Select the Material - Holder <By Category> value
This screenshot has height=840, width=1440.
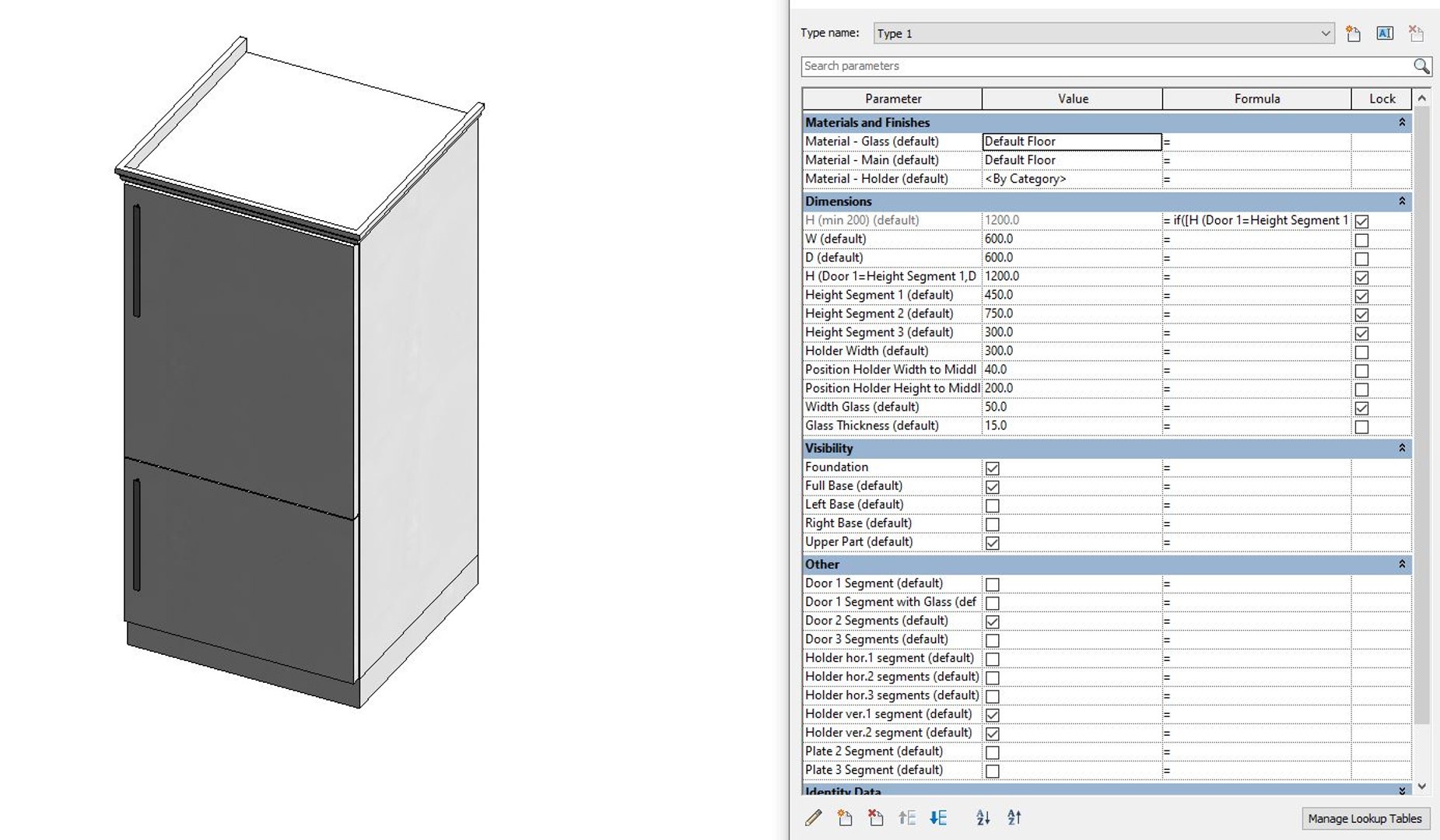tap(1072, 179)
